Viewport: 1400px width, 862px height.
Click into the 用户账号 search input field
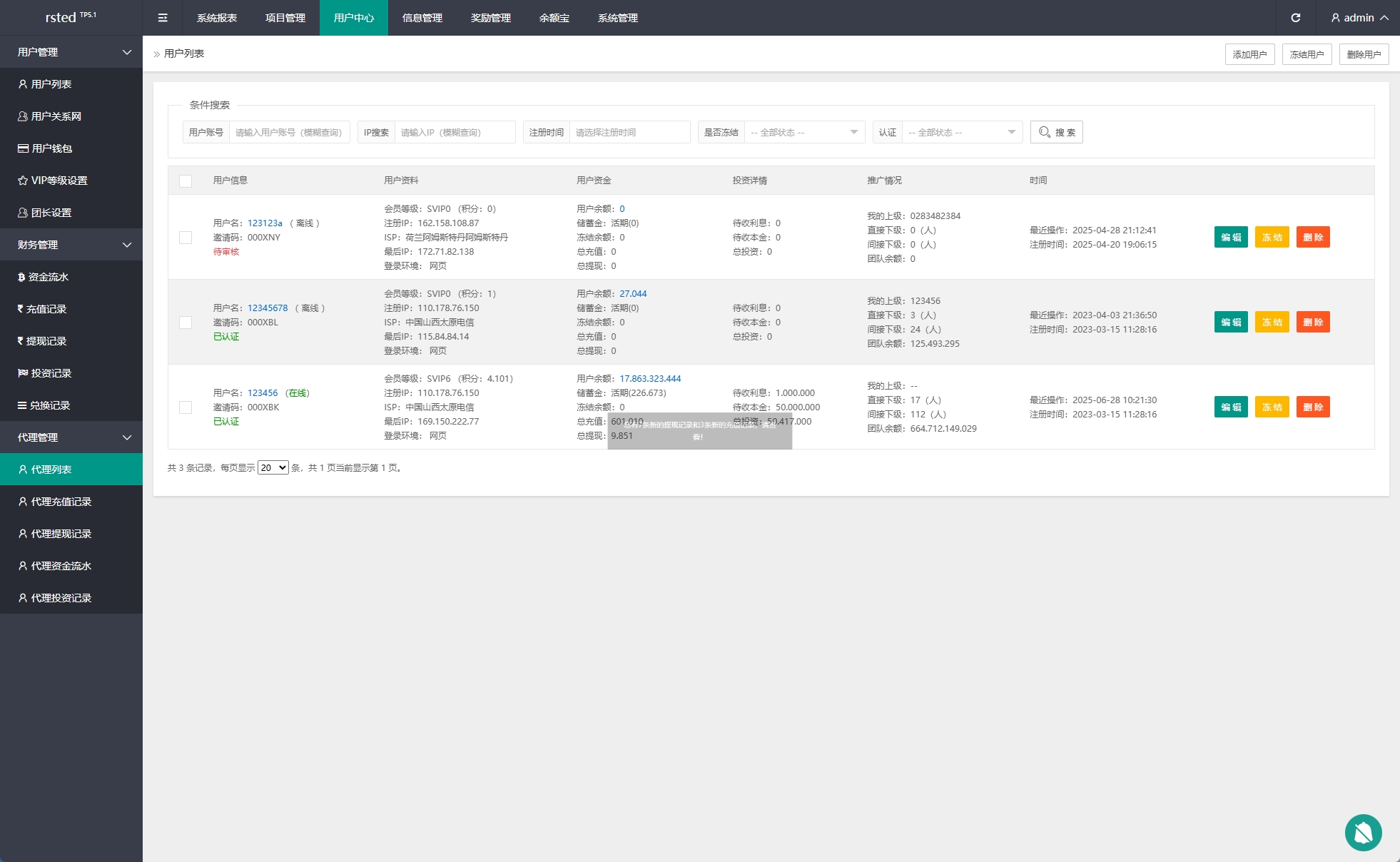point(289,132)
